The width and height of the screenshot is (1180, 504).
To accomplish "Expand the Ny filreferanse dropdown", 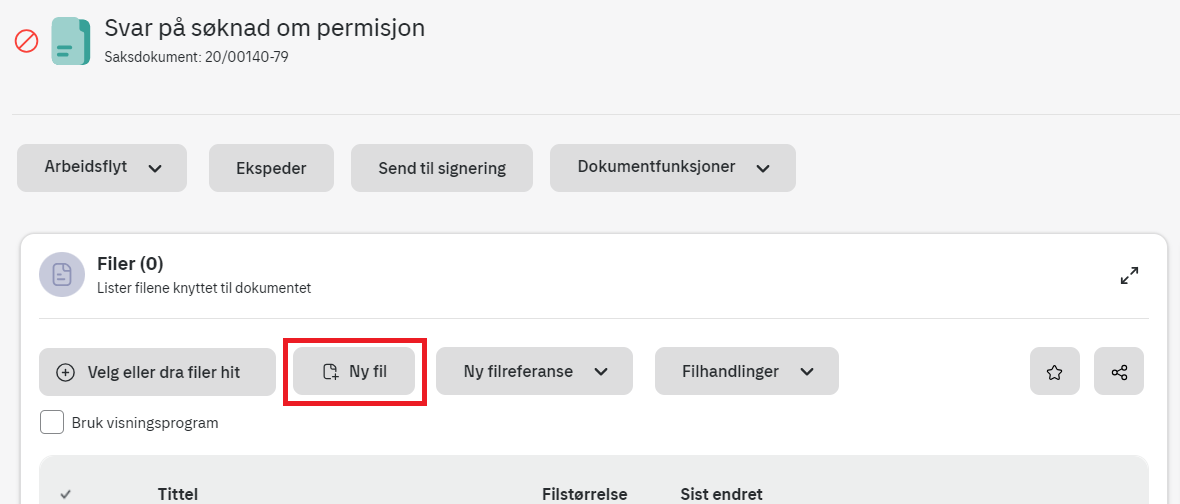I will coord(534,371).
